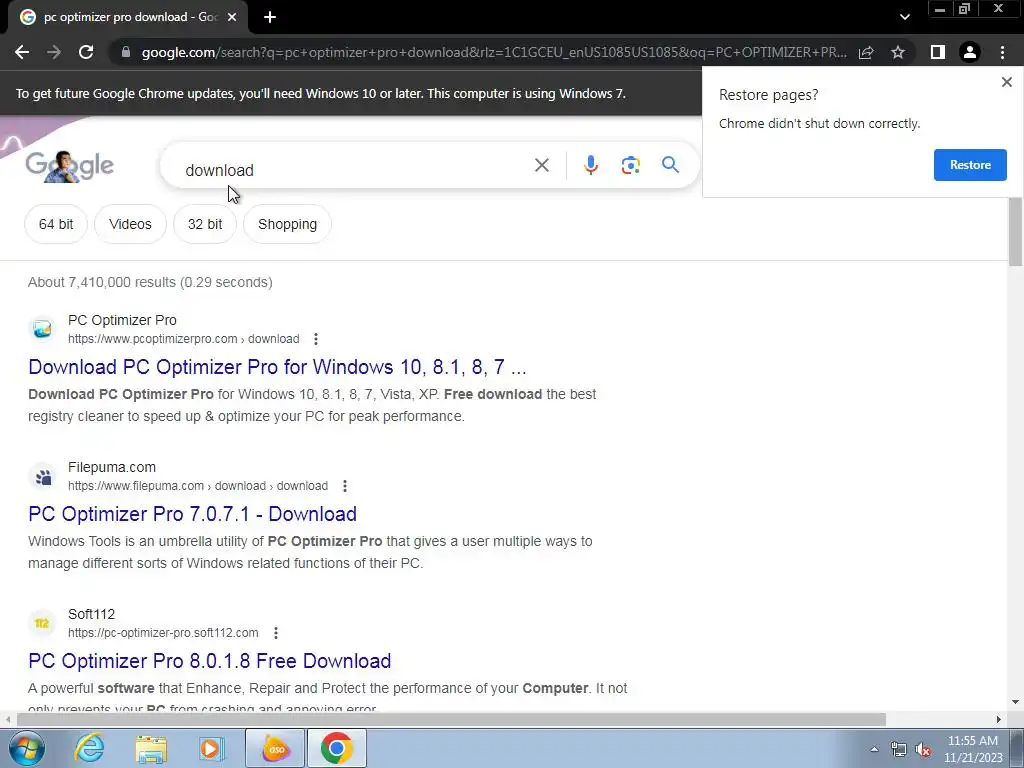Open Windows Explorer from taskbar
The width and height of the screenshot is (1024, 768).
151,748
